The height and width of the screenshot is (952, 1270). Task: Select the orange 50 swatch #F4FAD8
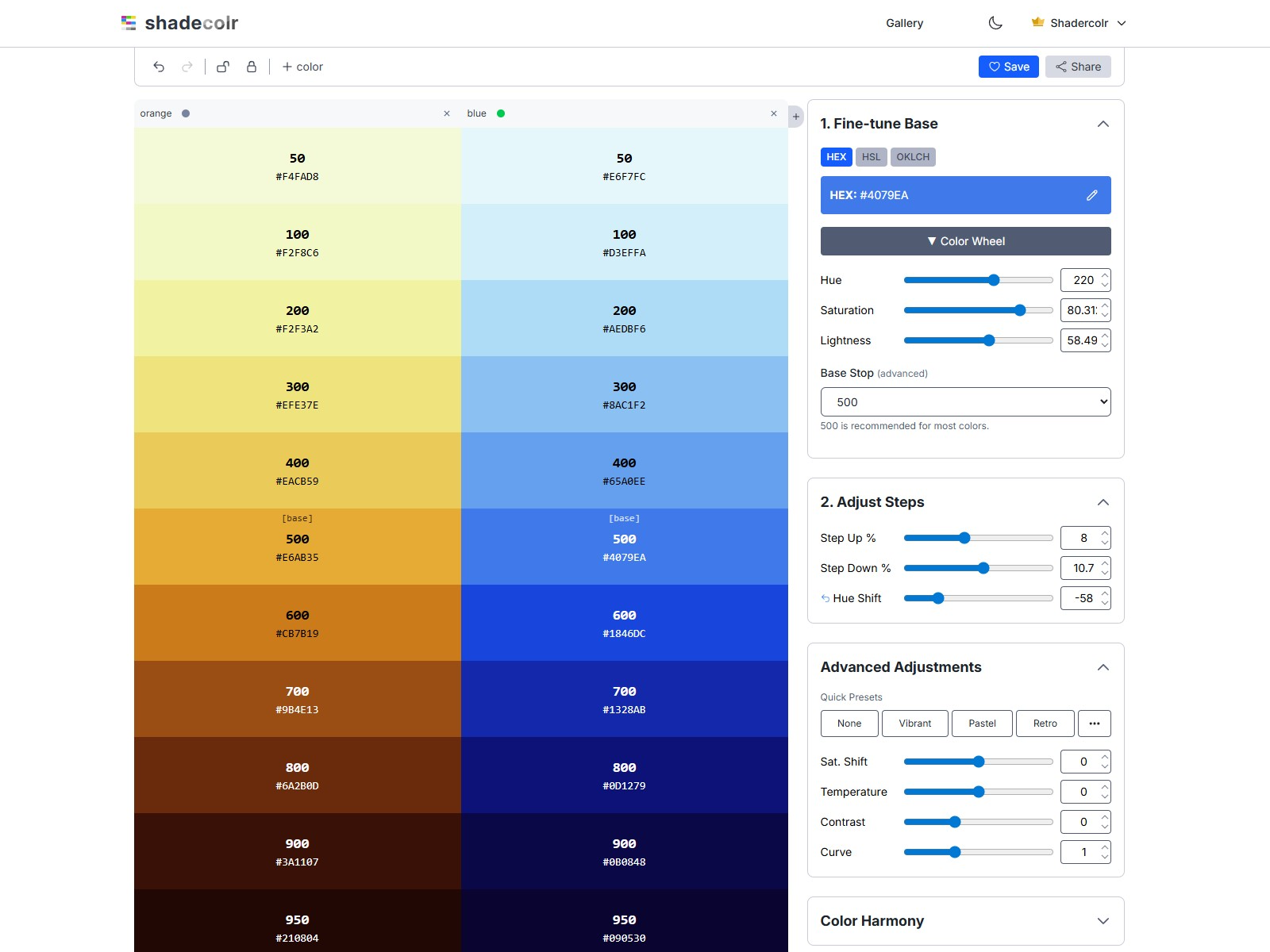point(298,166)
